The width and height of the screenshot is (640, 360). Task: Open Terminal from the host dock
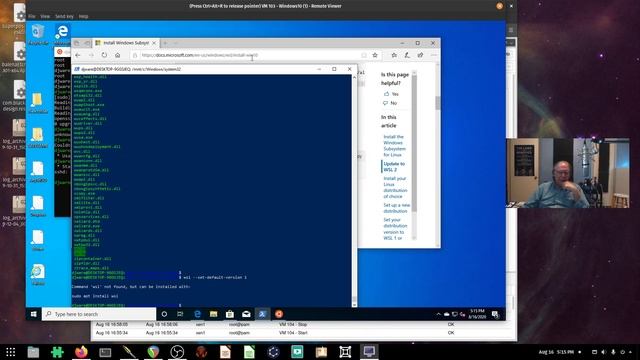pyautogui.click(x=105, y=351)
